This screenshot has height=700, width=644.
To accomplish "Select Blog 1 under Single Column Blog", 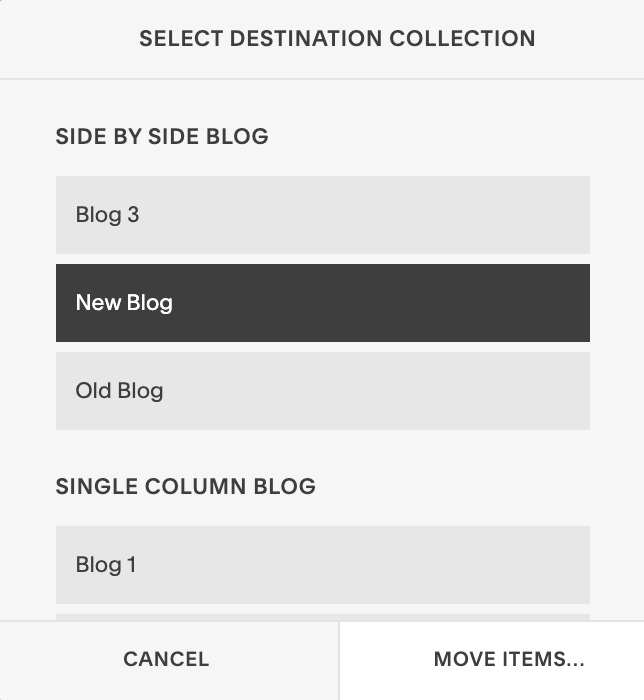I will (x=323, y=565).
